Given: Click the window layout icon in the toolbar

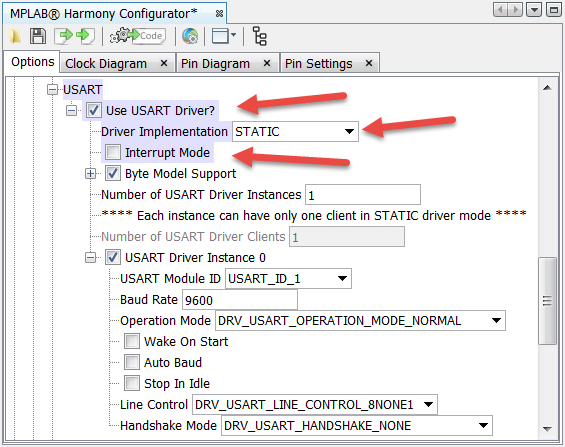Looking at the screenshot, I should 220,36.
